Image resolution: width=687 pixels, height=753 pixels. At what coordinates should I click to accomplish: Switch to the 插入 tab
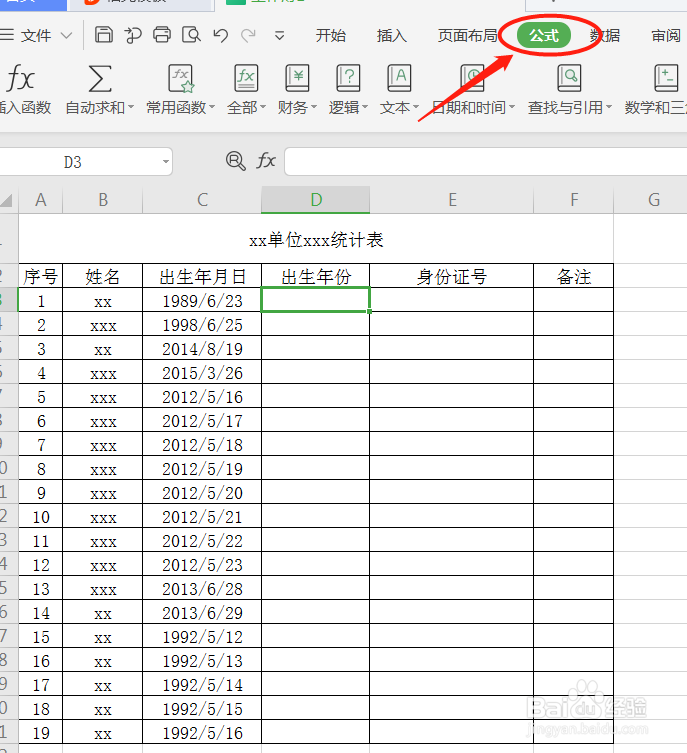coord(392,36)
